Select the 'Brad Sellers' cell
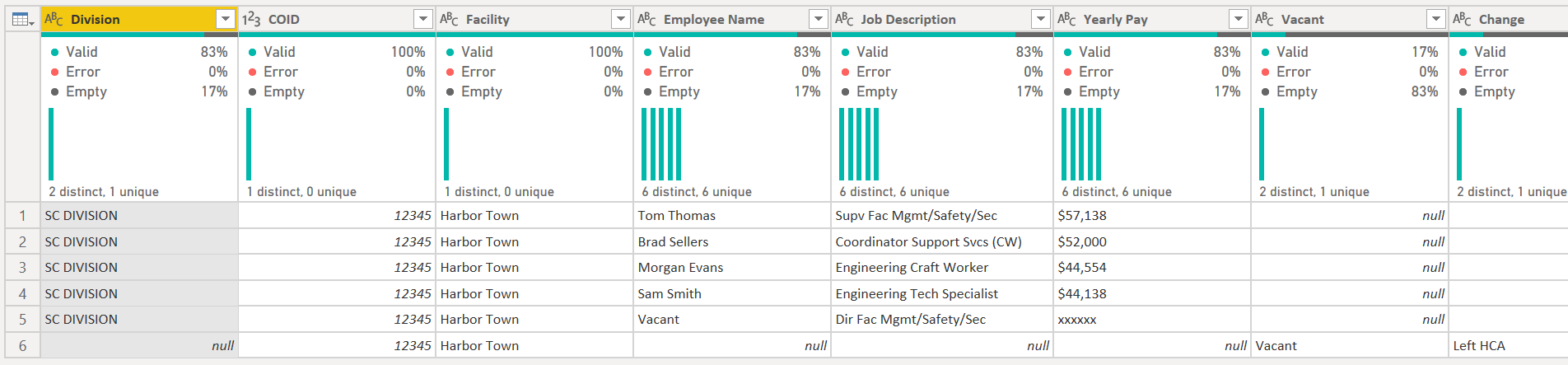This screenshot has width=1568, height=365. tap(732, 241)
